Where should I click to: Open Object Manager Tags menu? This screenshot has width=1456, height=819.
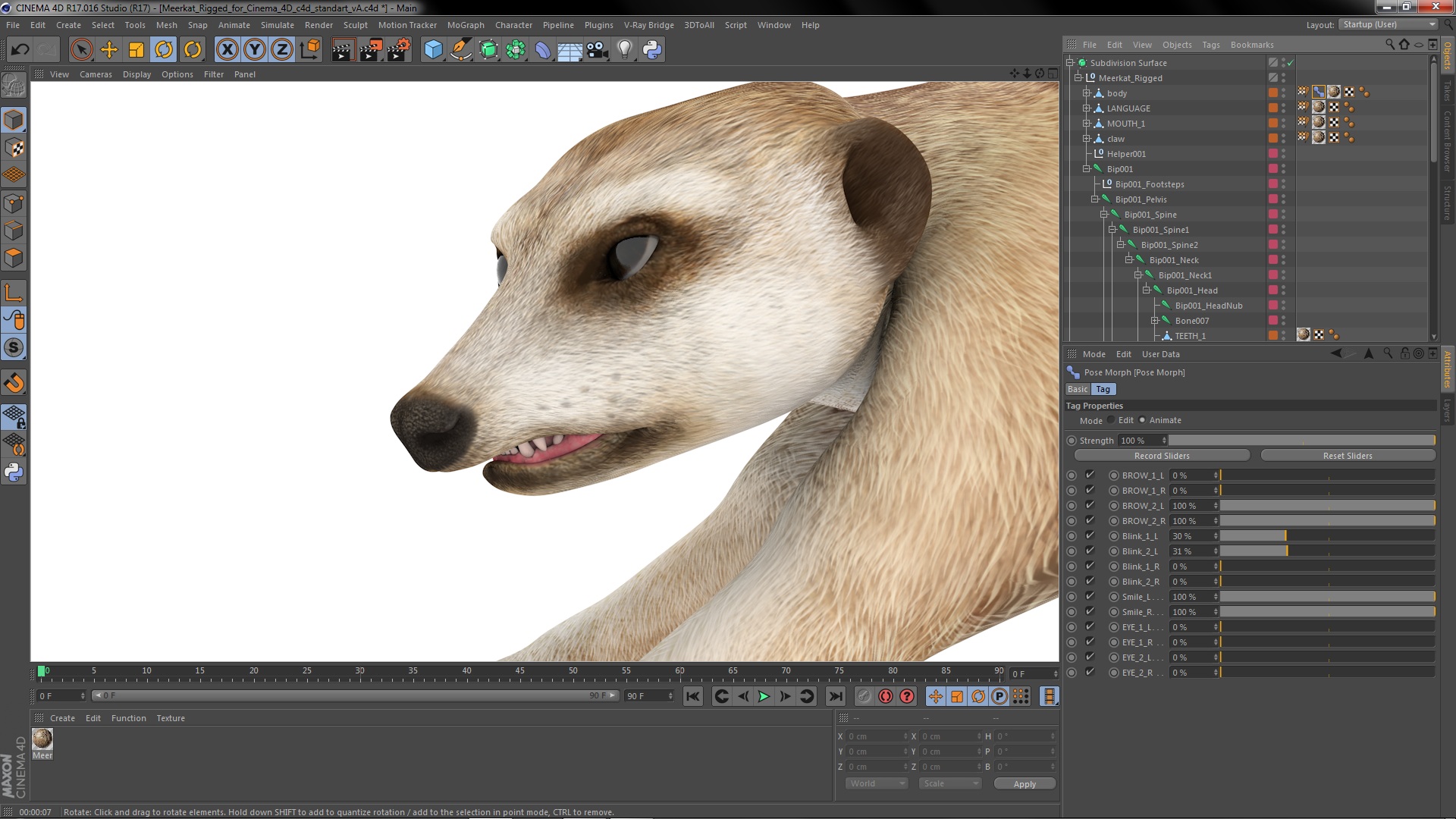point(1211,45)
